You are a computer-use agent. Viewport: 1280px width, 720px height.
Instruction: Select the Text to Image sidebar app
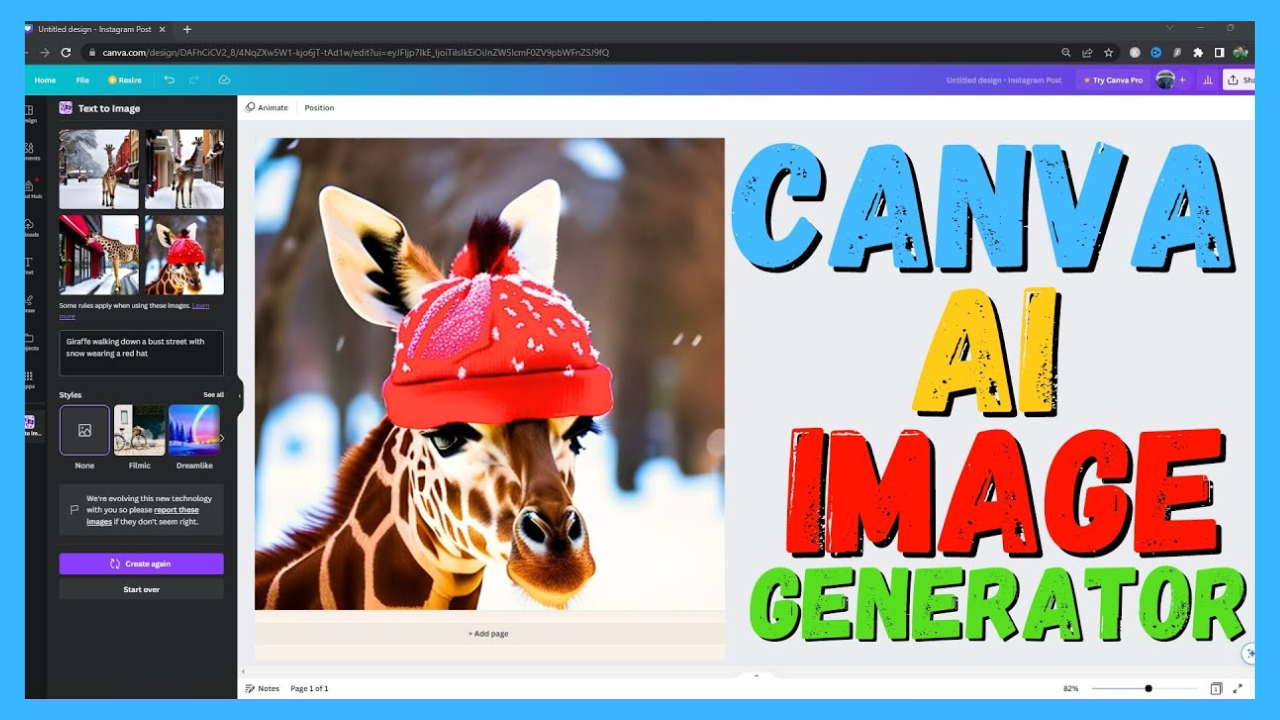click(31, 425)
